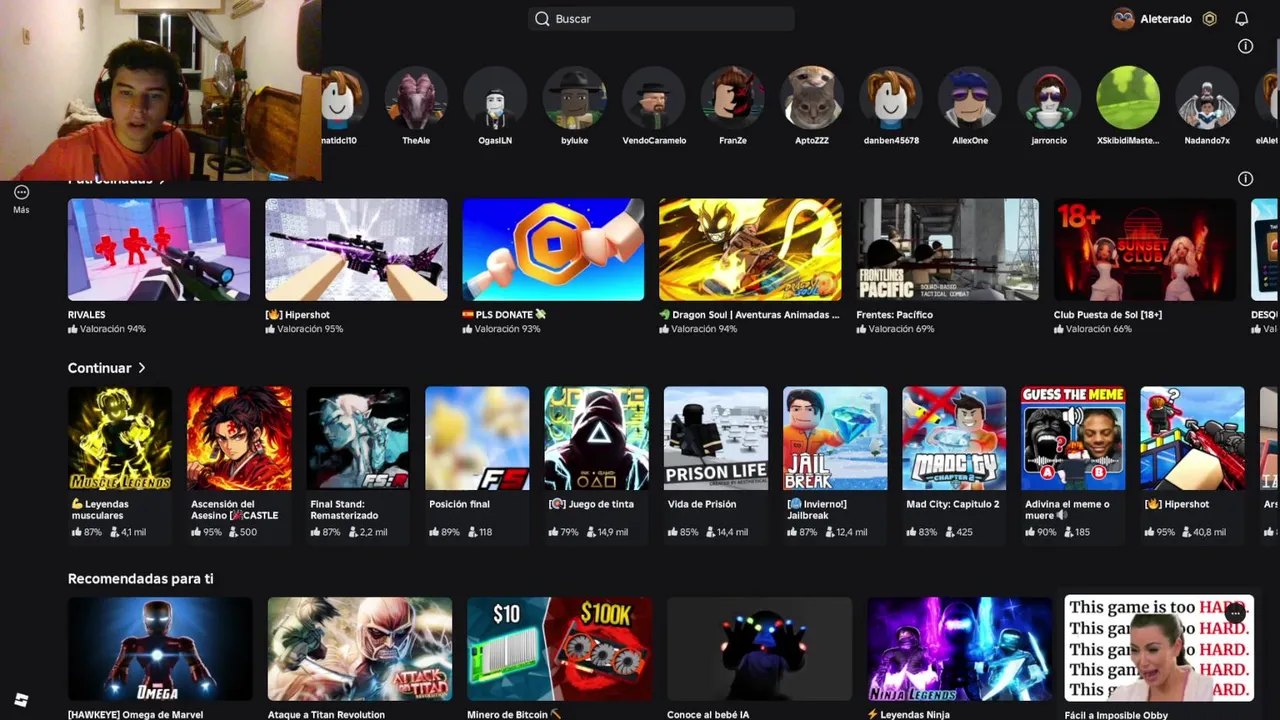This screenshot has width=1280, height=720.
Task: Open friend Nadando7x's avatar
Action: click(1207, 98)
